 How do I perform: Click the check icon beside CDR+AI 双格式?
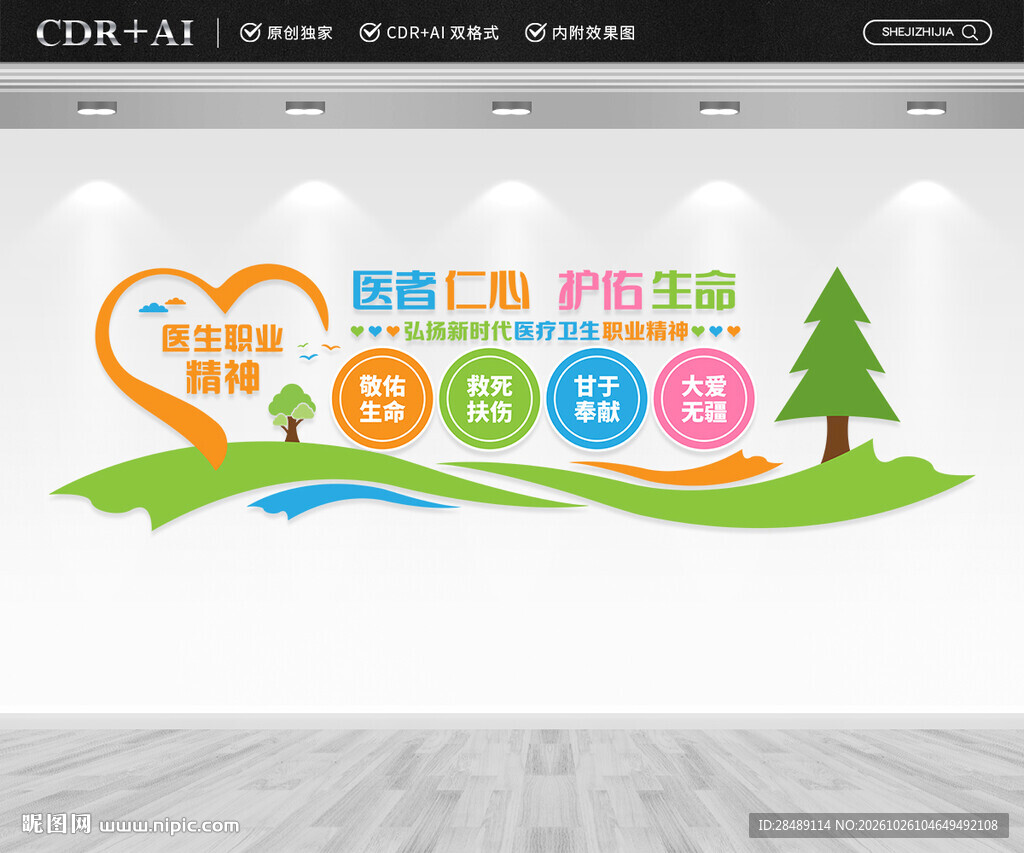coord(370,32)
